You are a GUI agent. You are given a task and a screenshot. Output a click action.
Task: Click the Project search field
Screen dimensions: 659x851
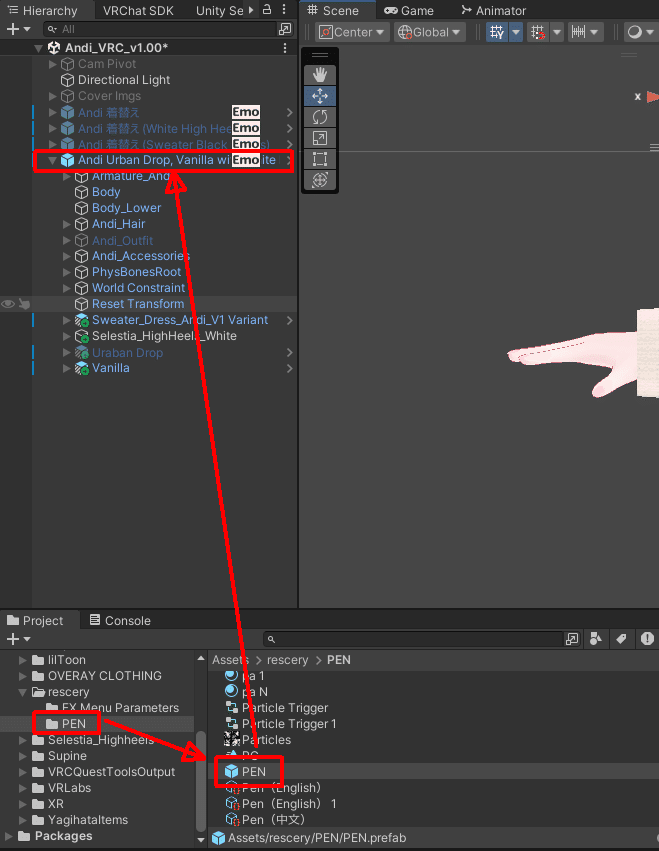(414, 639)
